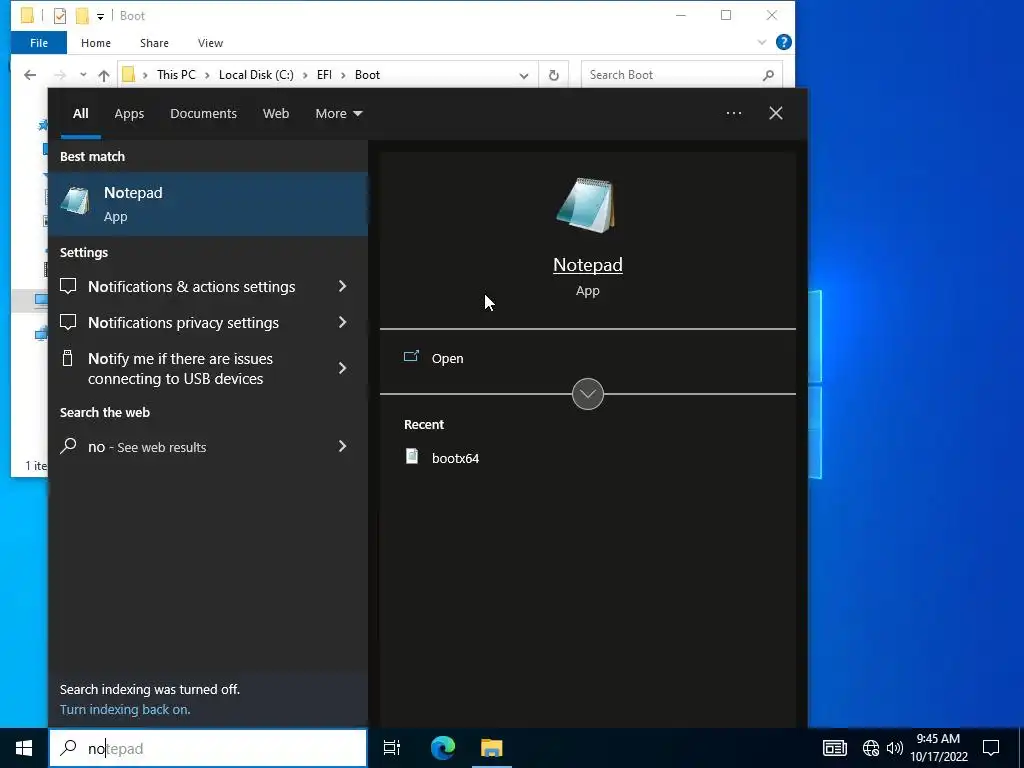Open Action Center notification icon
The width and height of the screenshot is (1024, 768).
991,748
